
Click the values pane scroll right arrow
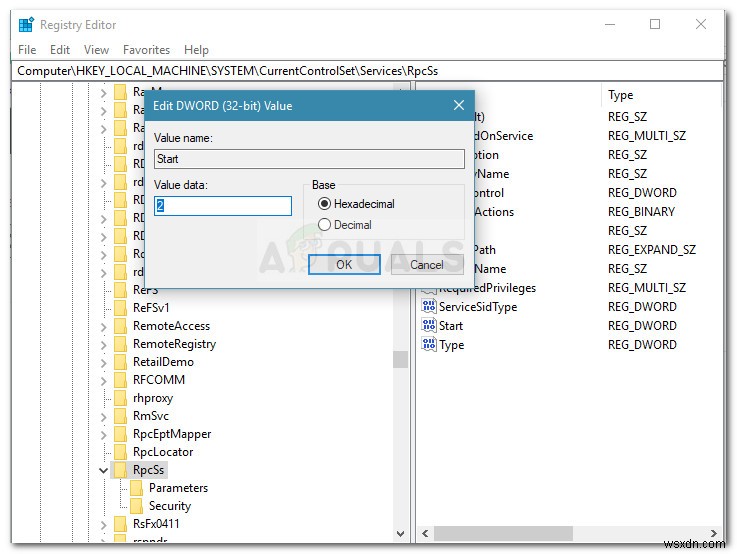point(713,533)
